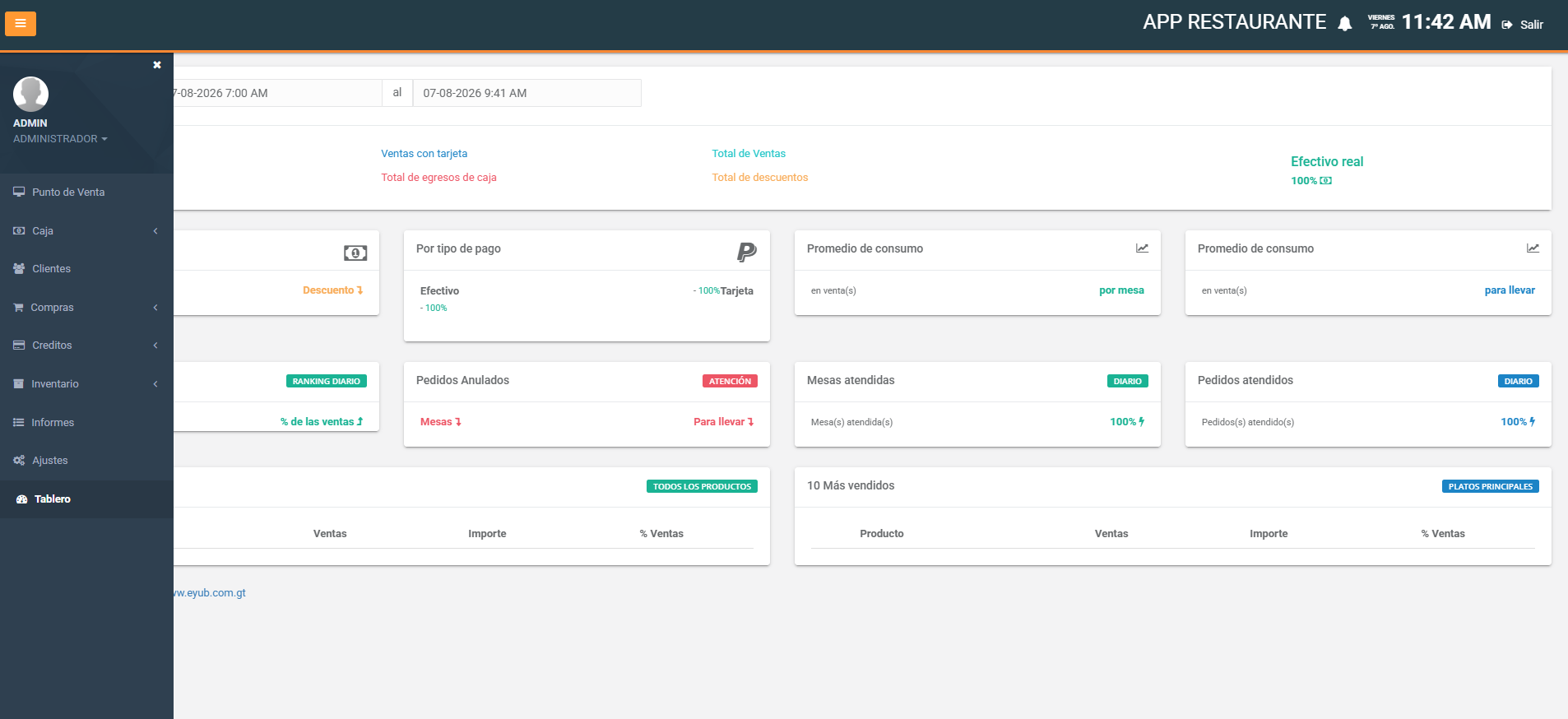Open Ajustes settings menu item
This screenshot has width=1568, height=719.
[x=86, y=461]
